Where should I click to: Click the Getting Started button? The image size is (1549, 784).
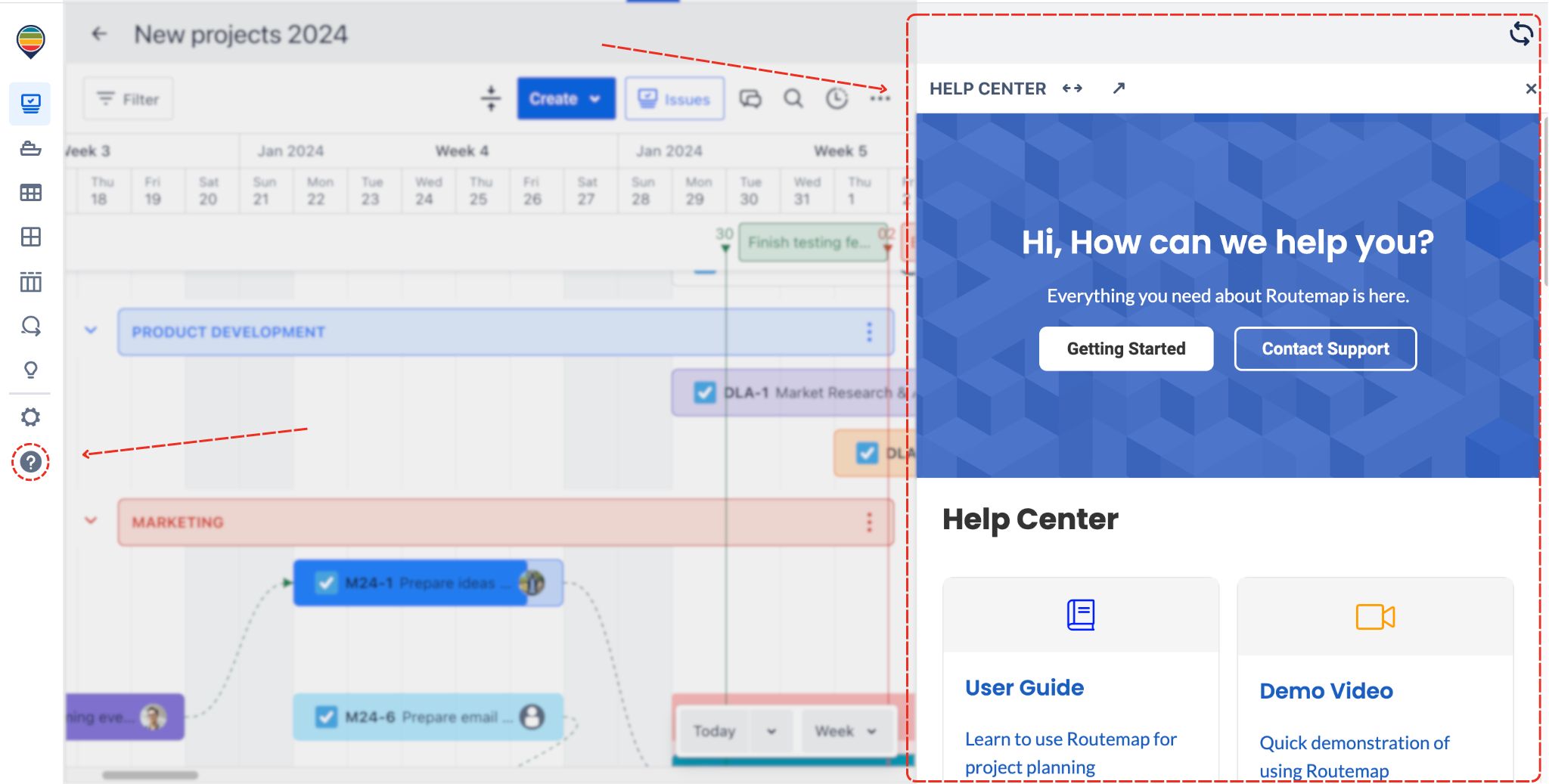point(1125,349)
